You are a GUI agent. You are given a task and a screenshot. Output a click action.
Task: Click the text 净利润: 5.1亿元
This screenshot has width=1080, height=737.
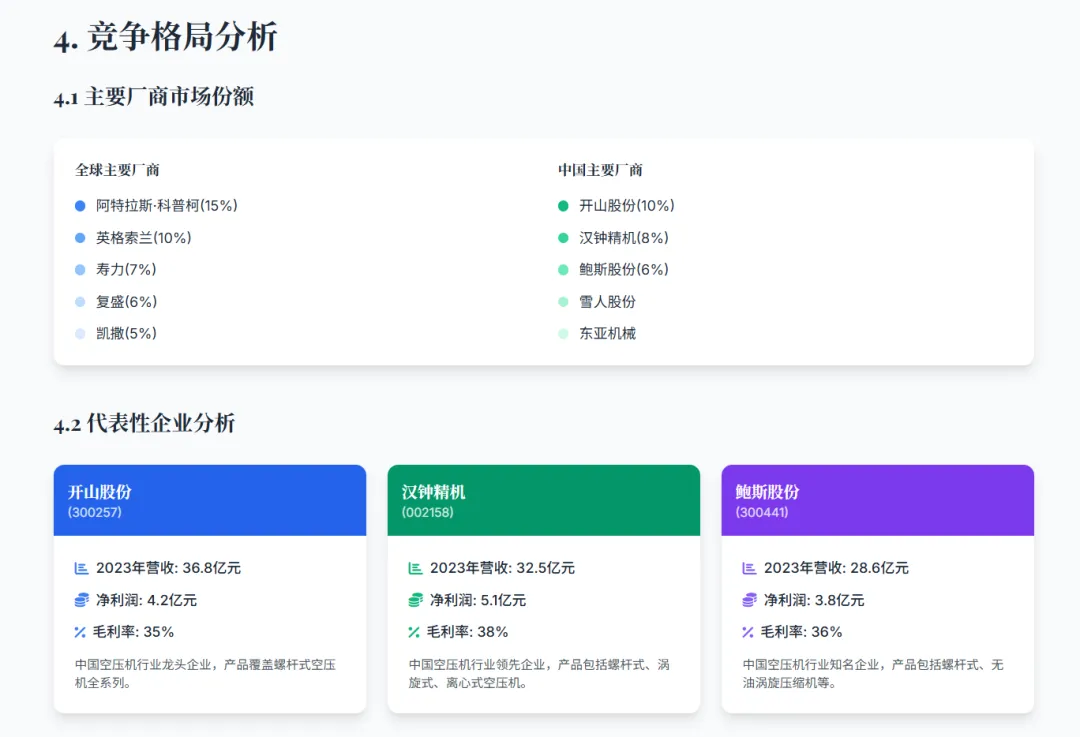(478, 600)
